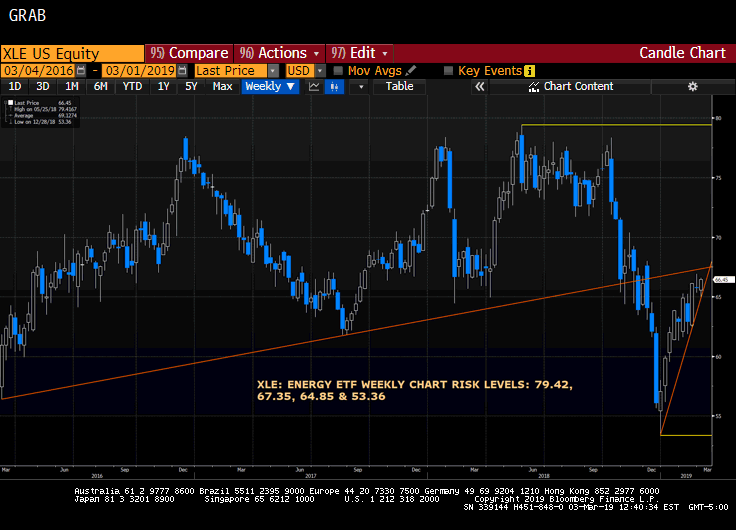Click the 03/04/2016 start date field
This screenshot has height=530, width=736.
[38, 71]
